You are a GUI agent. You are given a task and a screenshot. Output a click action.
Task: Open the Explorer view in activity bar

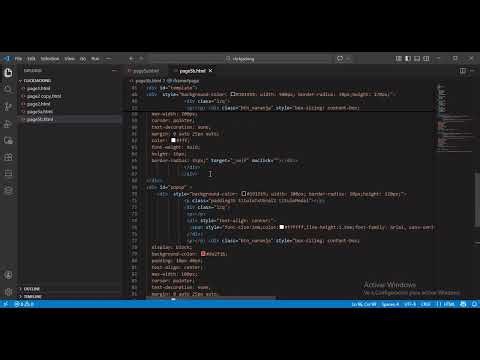coord(8,73)
